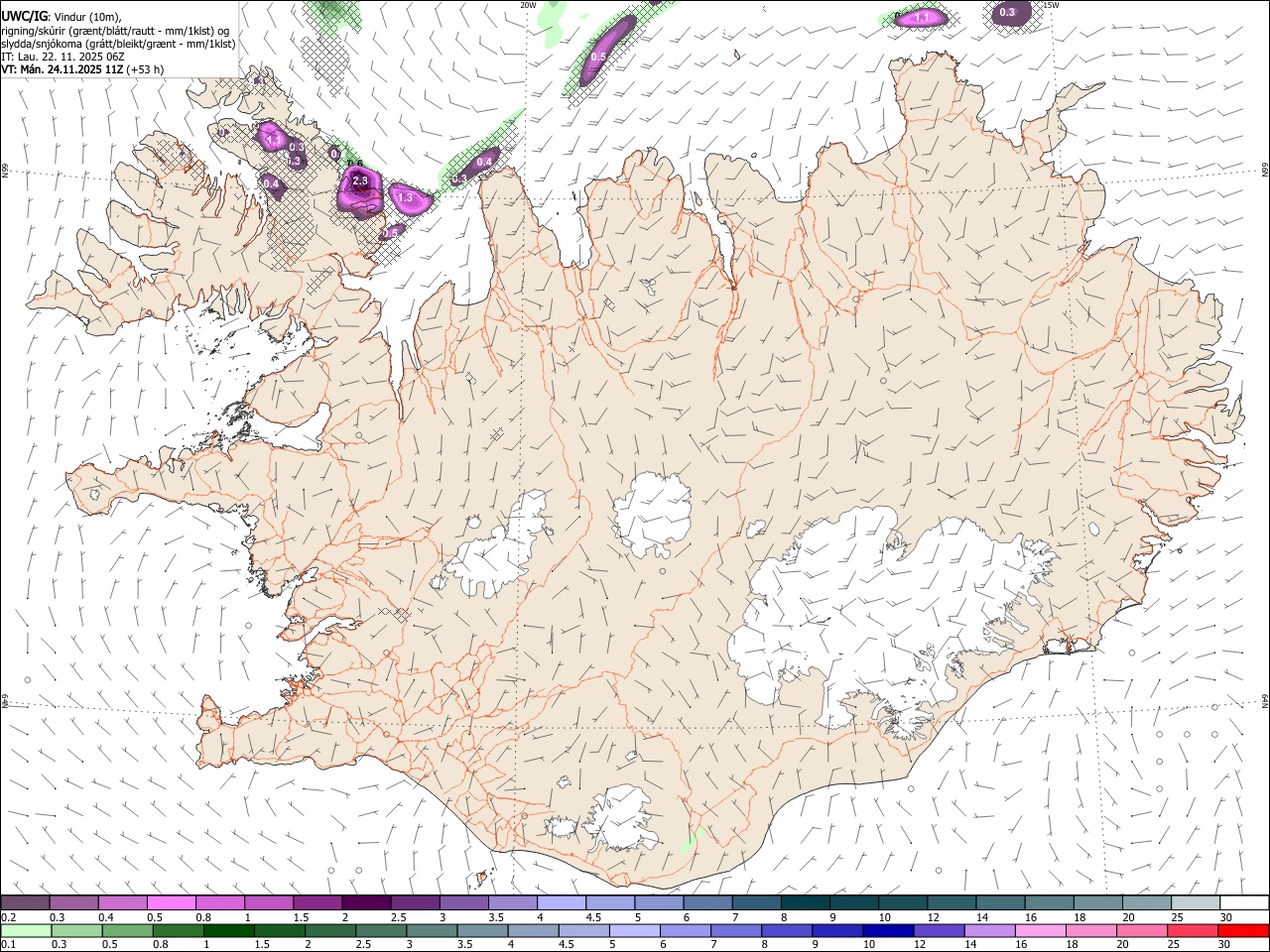Click the deep blue lower swatch from 10 to 12
1270x952 pixels.
(x=887, y=931)
